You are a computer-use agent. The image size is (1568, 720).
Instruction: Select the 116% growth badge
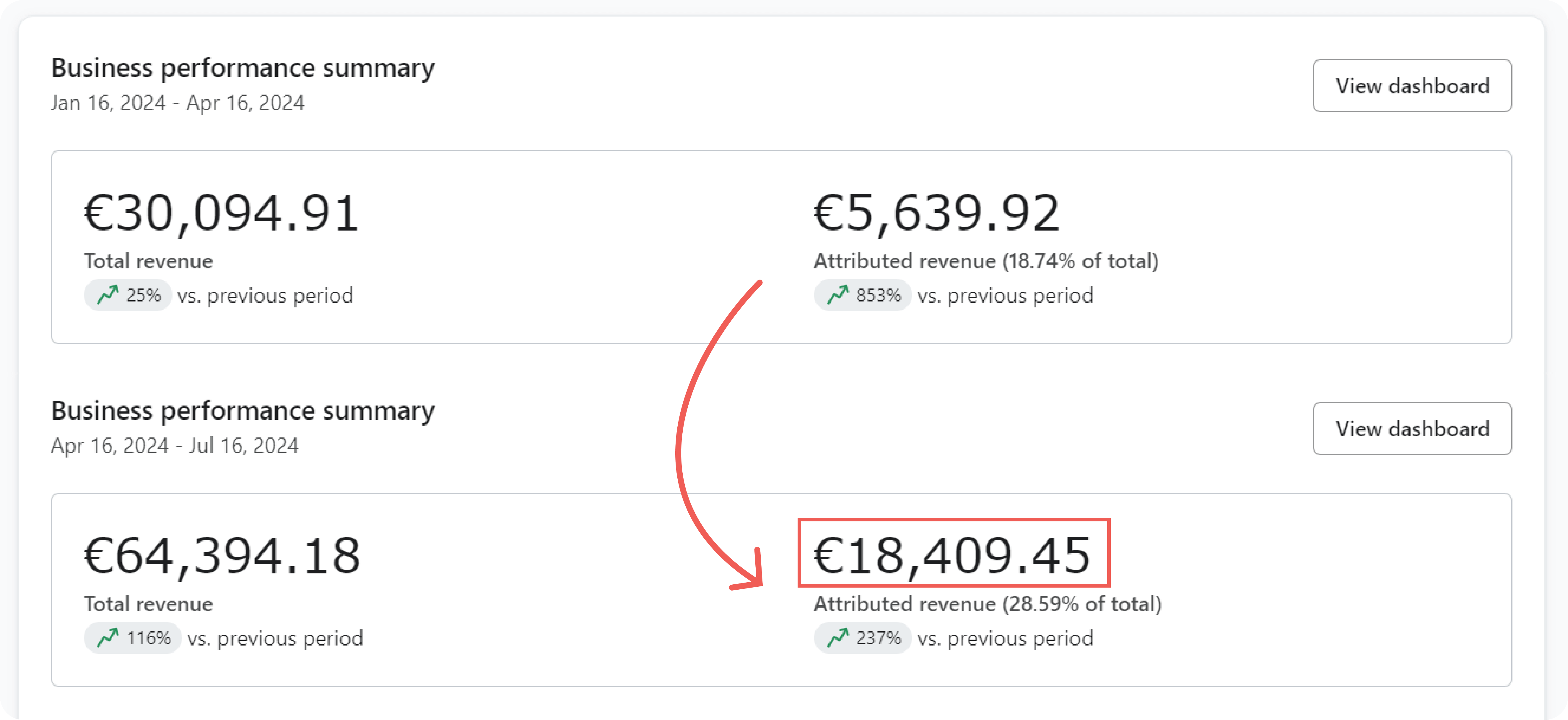point(133,638)
